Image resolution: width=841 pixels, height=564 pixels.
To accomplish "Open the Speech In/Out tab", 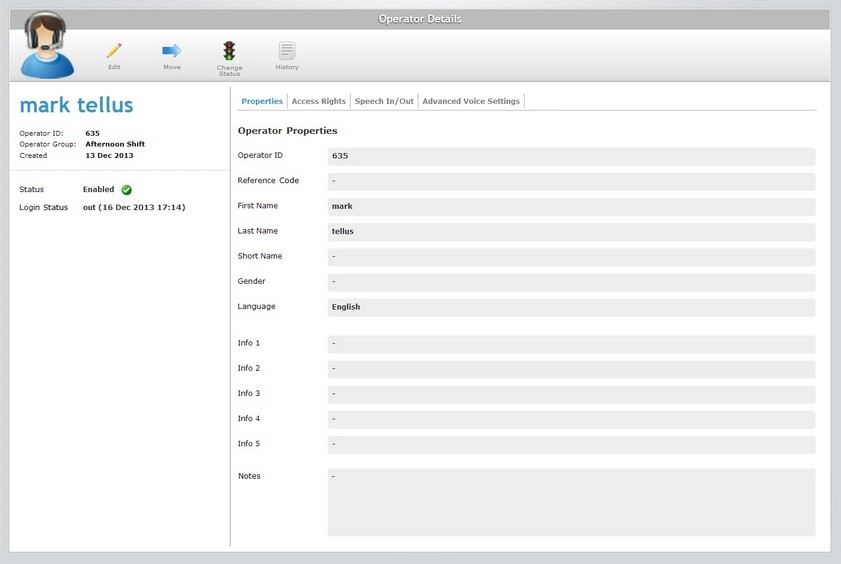I will pyautogui.click(x=384, y=101).
